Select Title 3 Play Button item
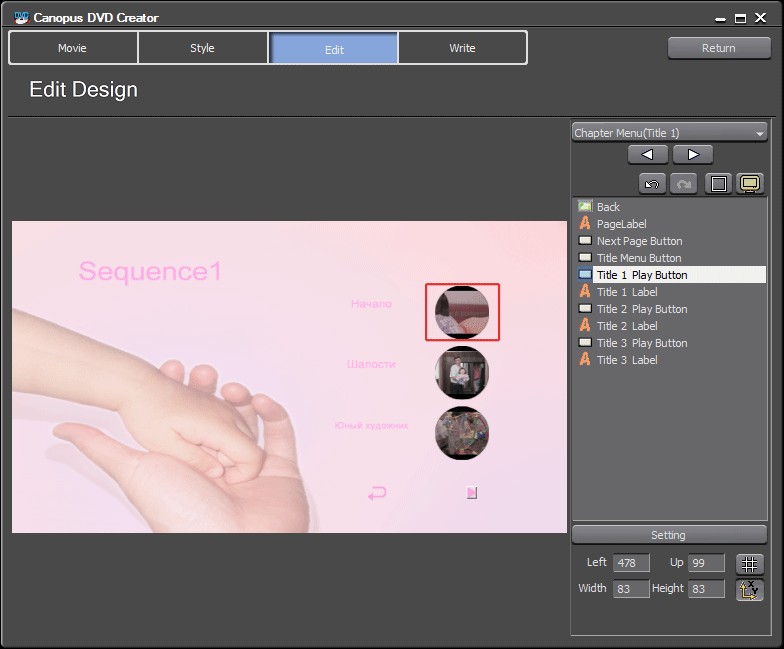The width and height of the screenshot is (784, 649). pos(670,342)
